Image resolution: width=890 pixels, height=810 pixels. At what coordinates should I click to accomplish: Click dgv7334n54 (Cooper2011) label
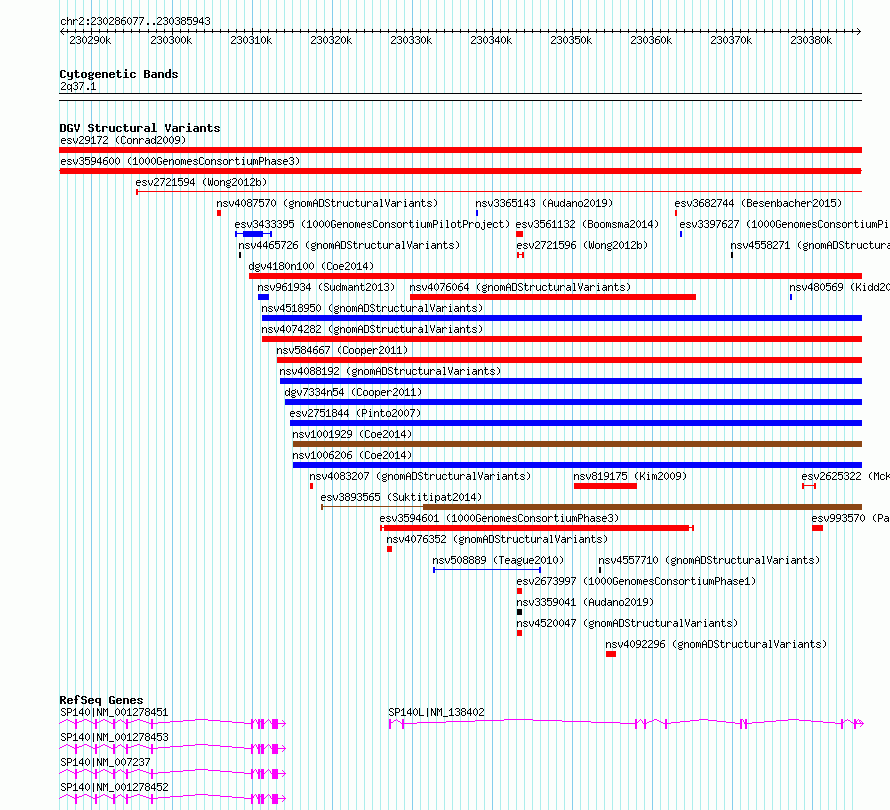pyautogui.click(x=353, y=392)
